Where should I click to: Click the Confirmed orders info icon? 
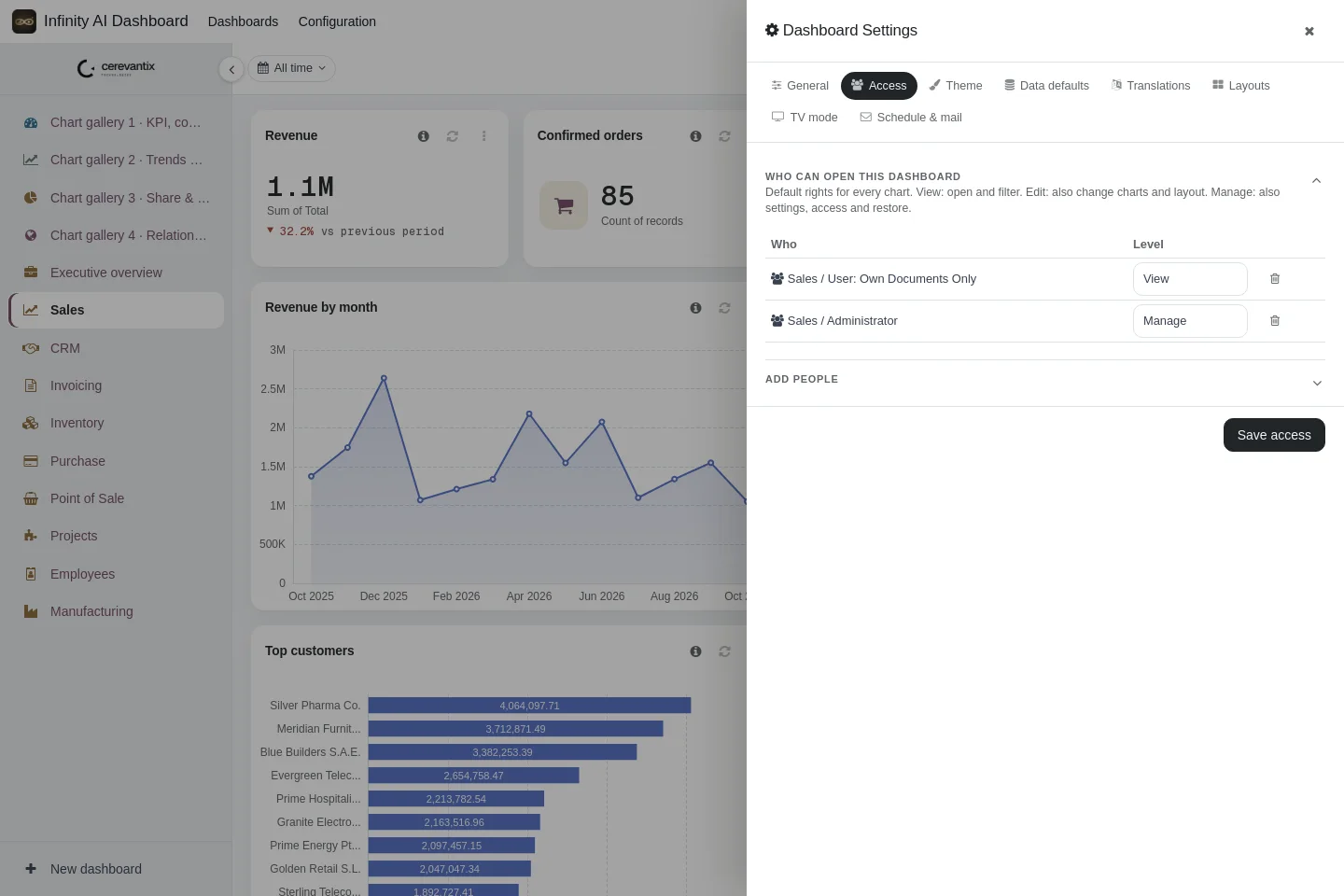(x=695, y=136)
